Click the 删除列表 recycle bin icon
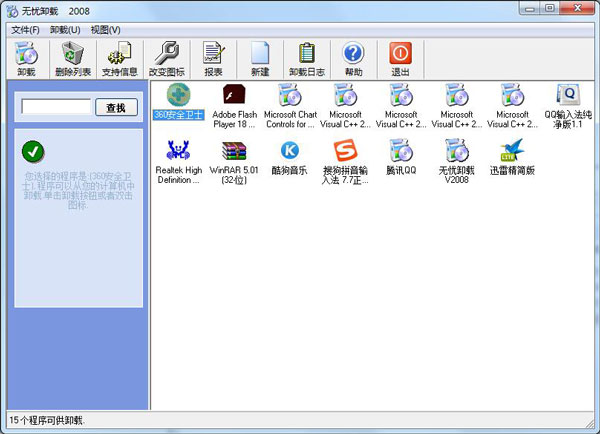The image size is (600, 434). pyautogui.click(x=73, y=59)
